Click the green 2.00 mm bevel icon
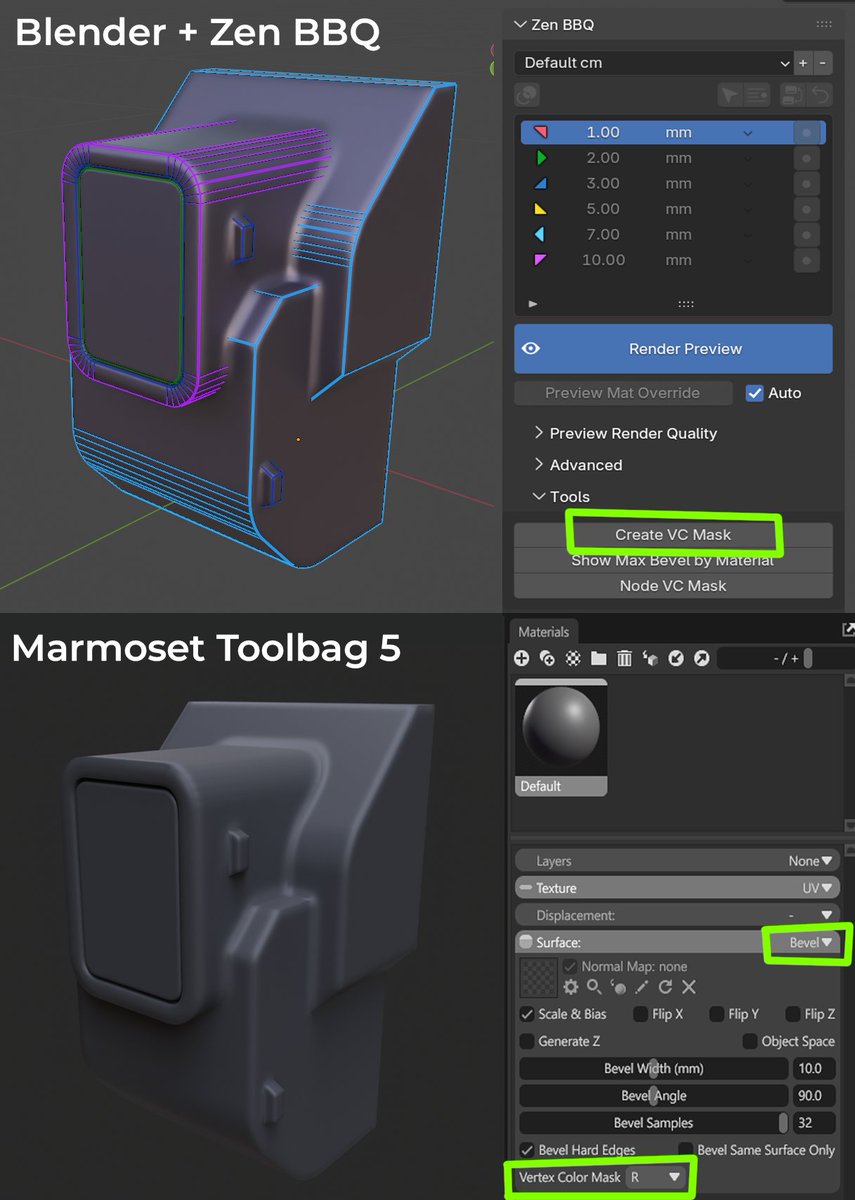 pyautogui.click(x=541, y=158)
